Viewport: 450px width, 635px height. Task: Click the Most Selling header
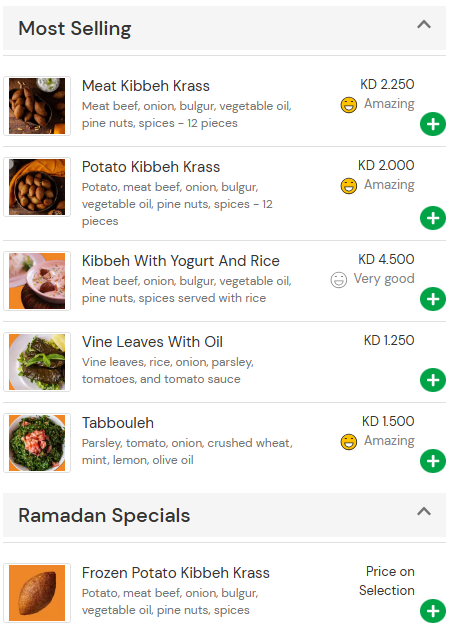pyautogui.click(x=224, y=28)
